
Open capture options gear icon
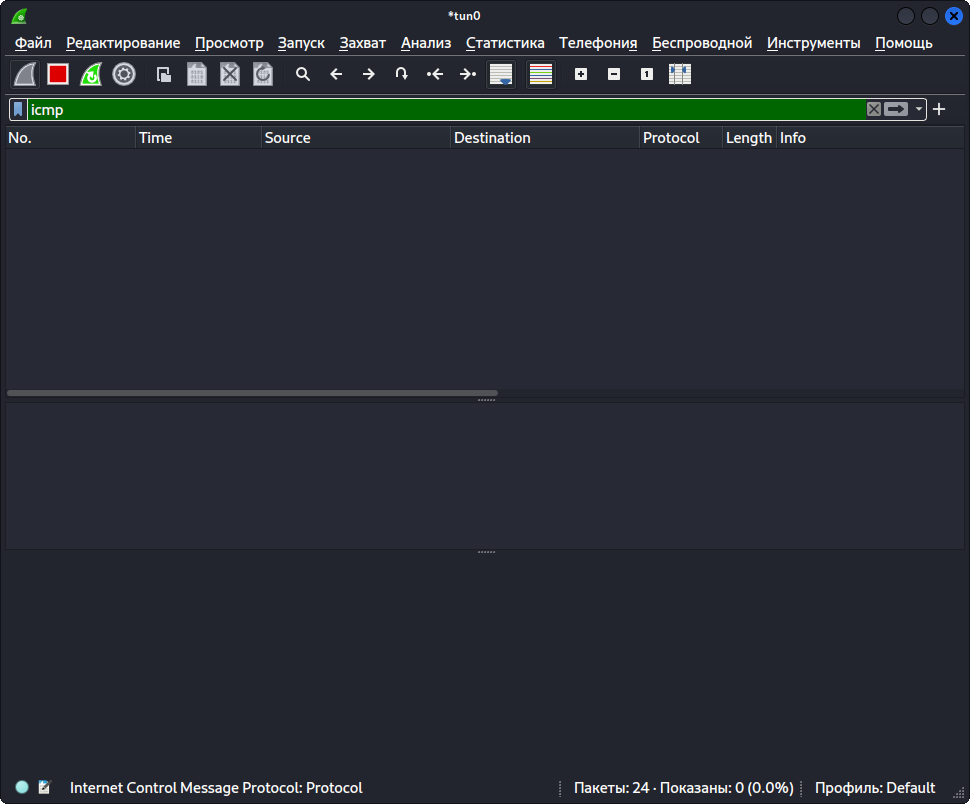tap(124, 74)
